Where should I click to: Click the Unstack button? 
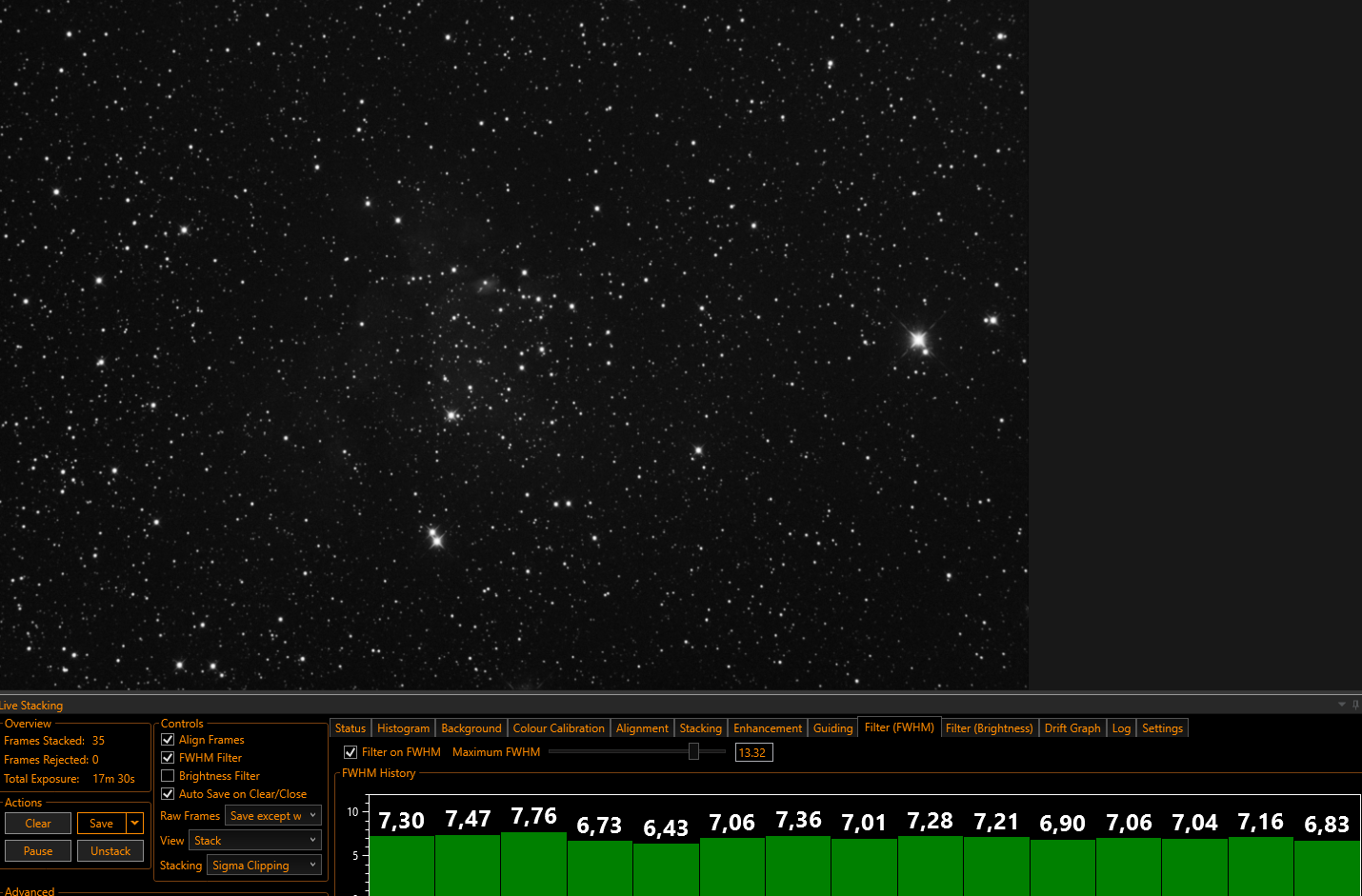[110, 851]
